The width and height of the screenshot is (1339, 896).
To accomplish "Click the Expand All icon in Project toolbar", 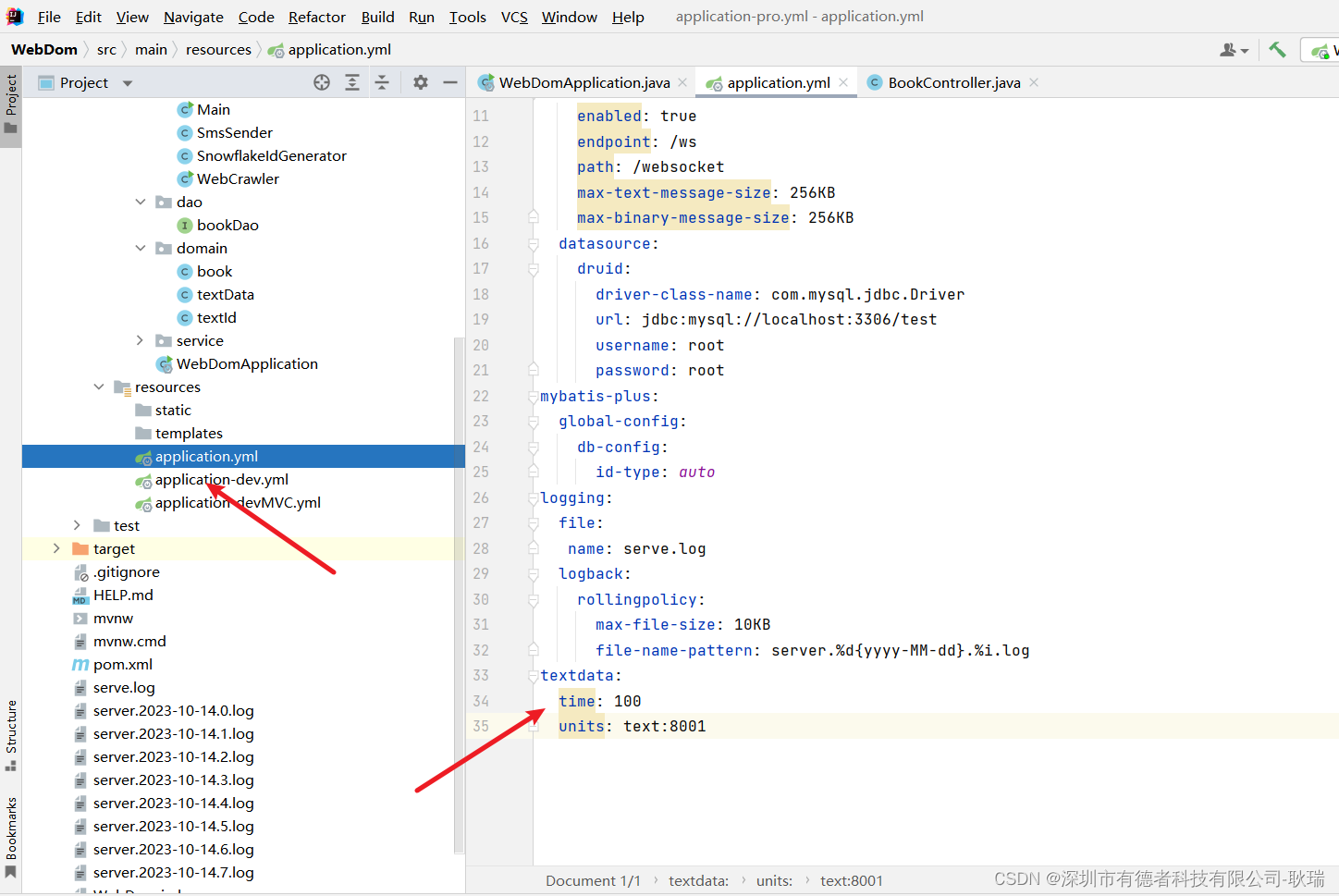I will click(352, 82).
